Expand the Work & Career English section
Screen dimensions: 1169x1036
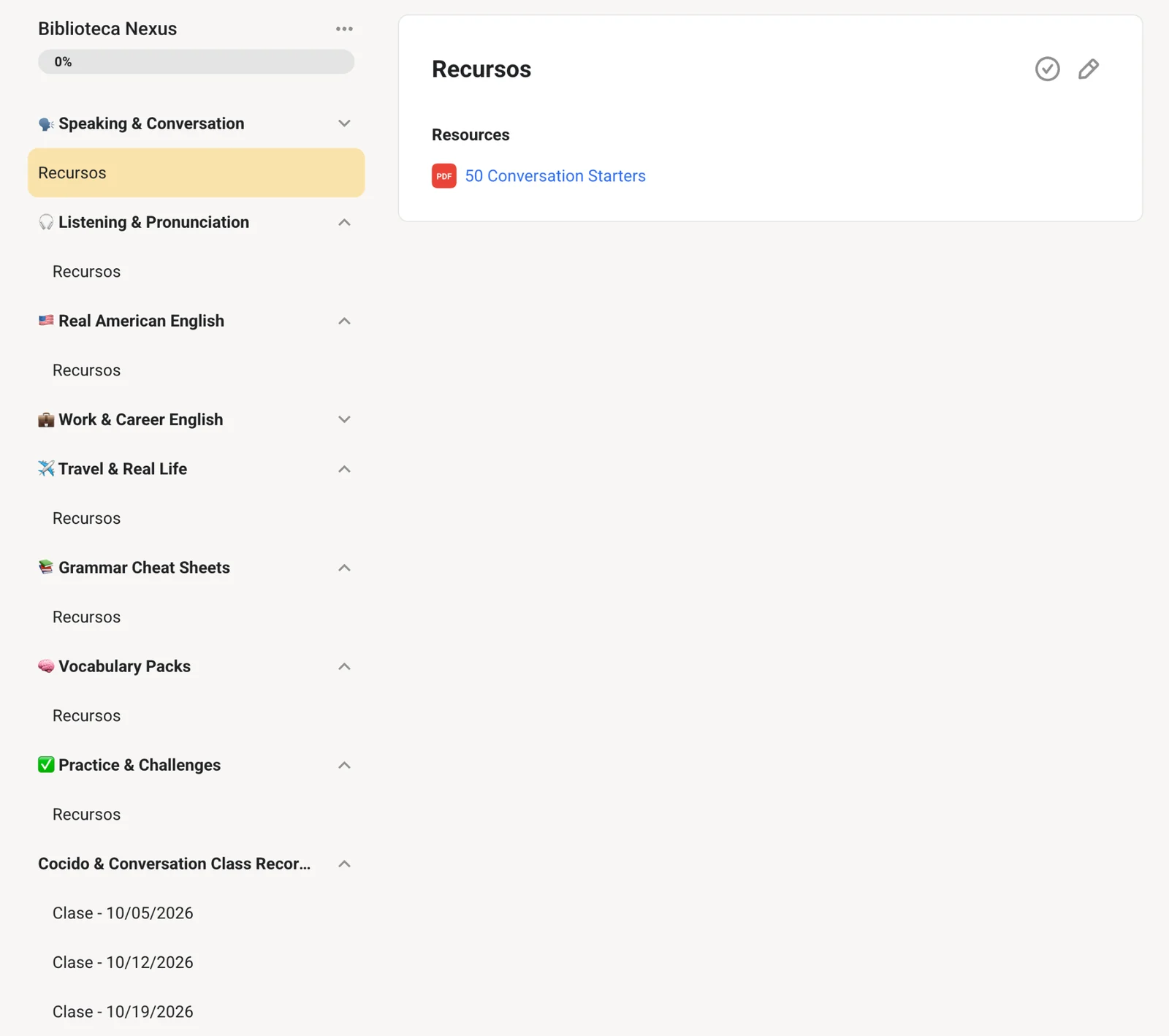(x=344, y=419)
